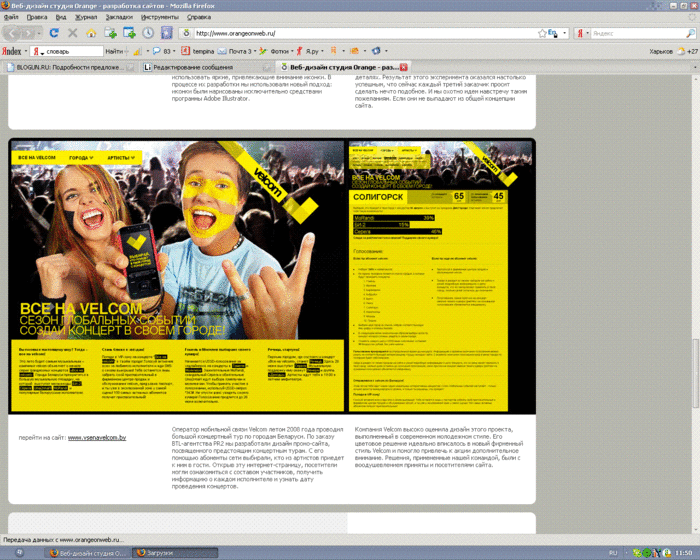Click the RU language indicator in tray

click(613, 553)
